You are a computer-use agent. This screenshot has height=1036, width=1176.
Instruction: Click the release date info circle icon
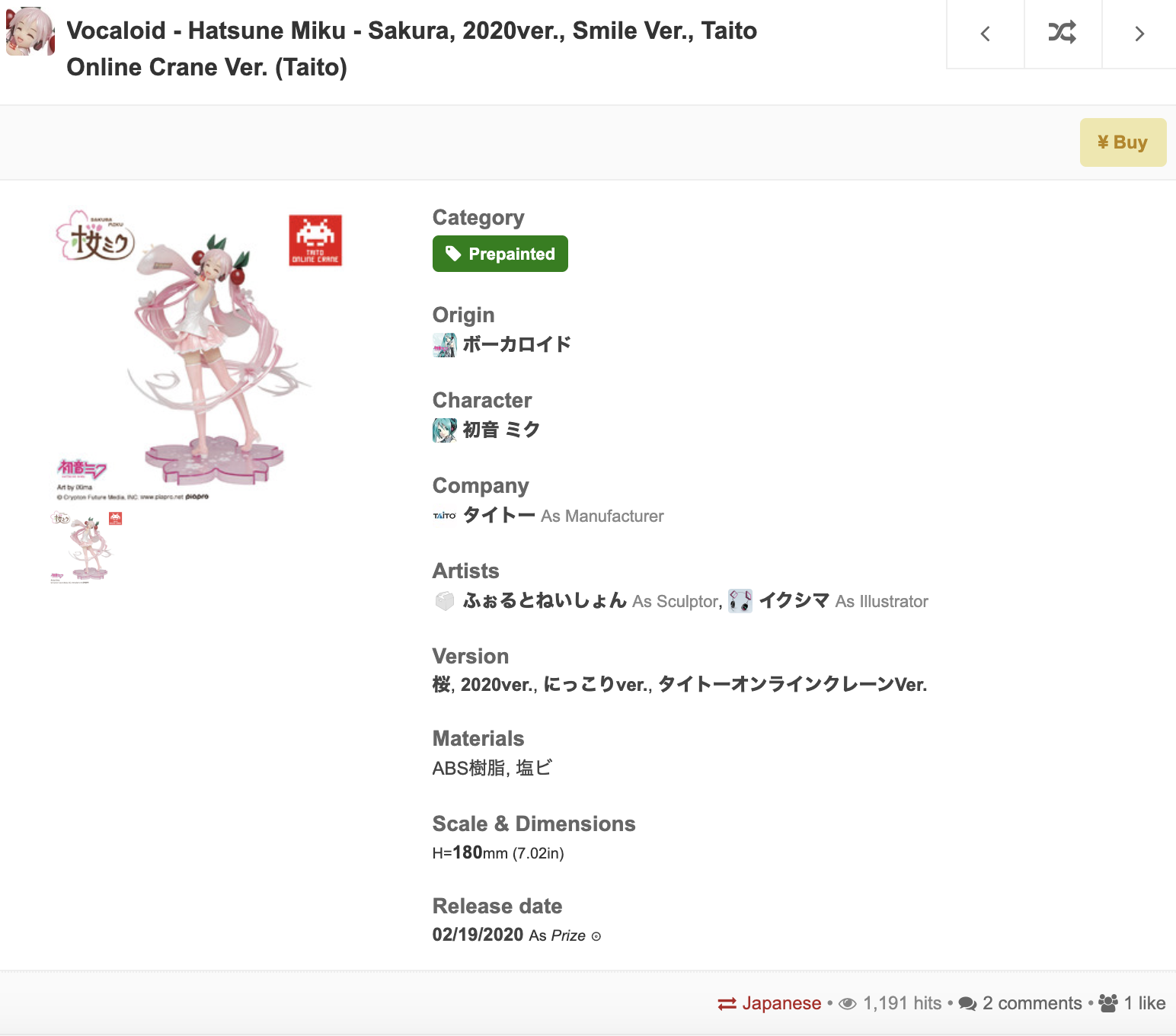tap(596, 936)
